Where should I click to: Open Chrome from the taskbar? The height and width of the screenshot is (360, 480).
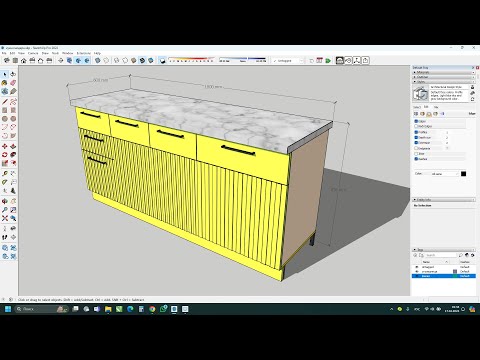tap(152, 309)
